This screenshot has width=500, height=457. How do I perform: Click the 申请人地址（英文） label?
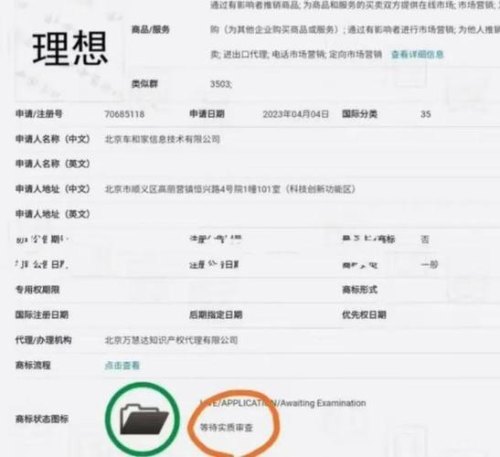(53, 214)
